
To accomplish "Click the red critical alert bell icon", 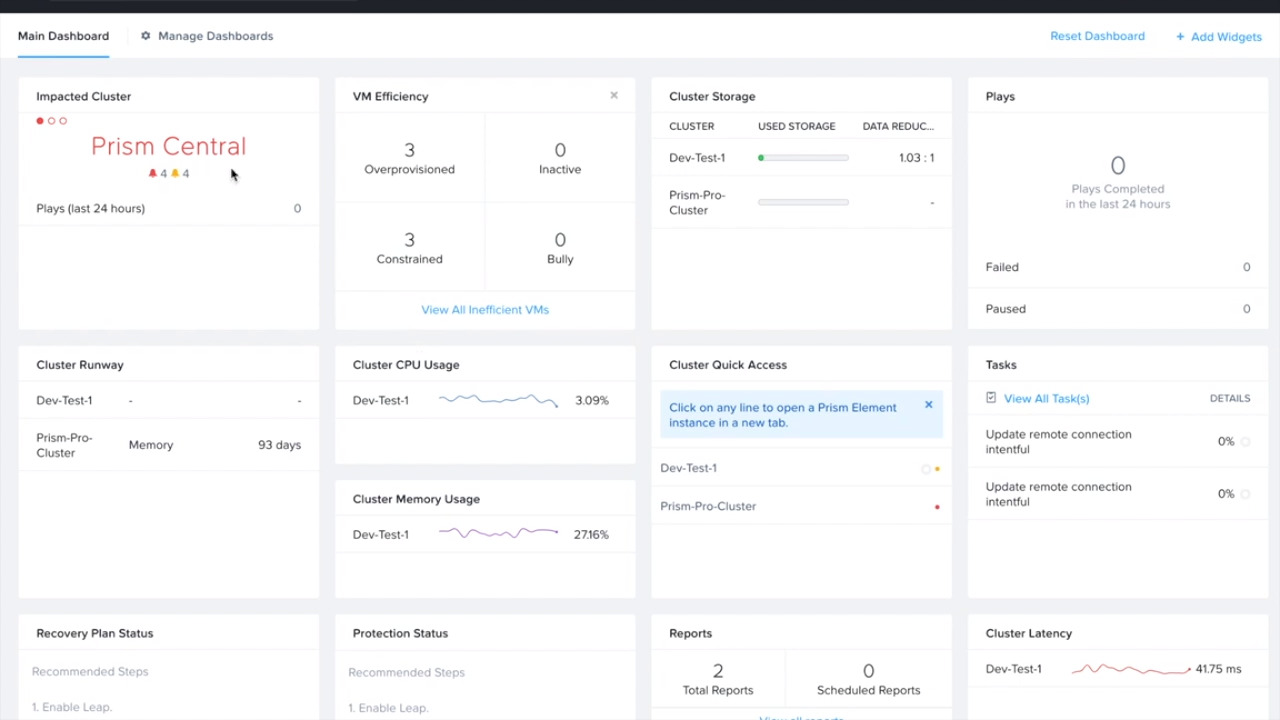I will (x=153, y=173).
